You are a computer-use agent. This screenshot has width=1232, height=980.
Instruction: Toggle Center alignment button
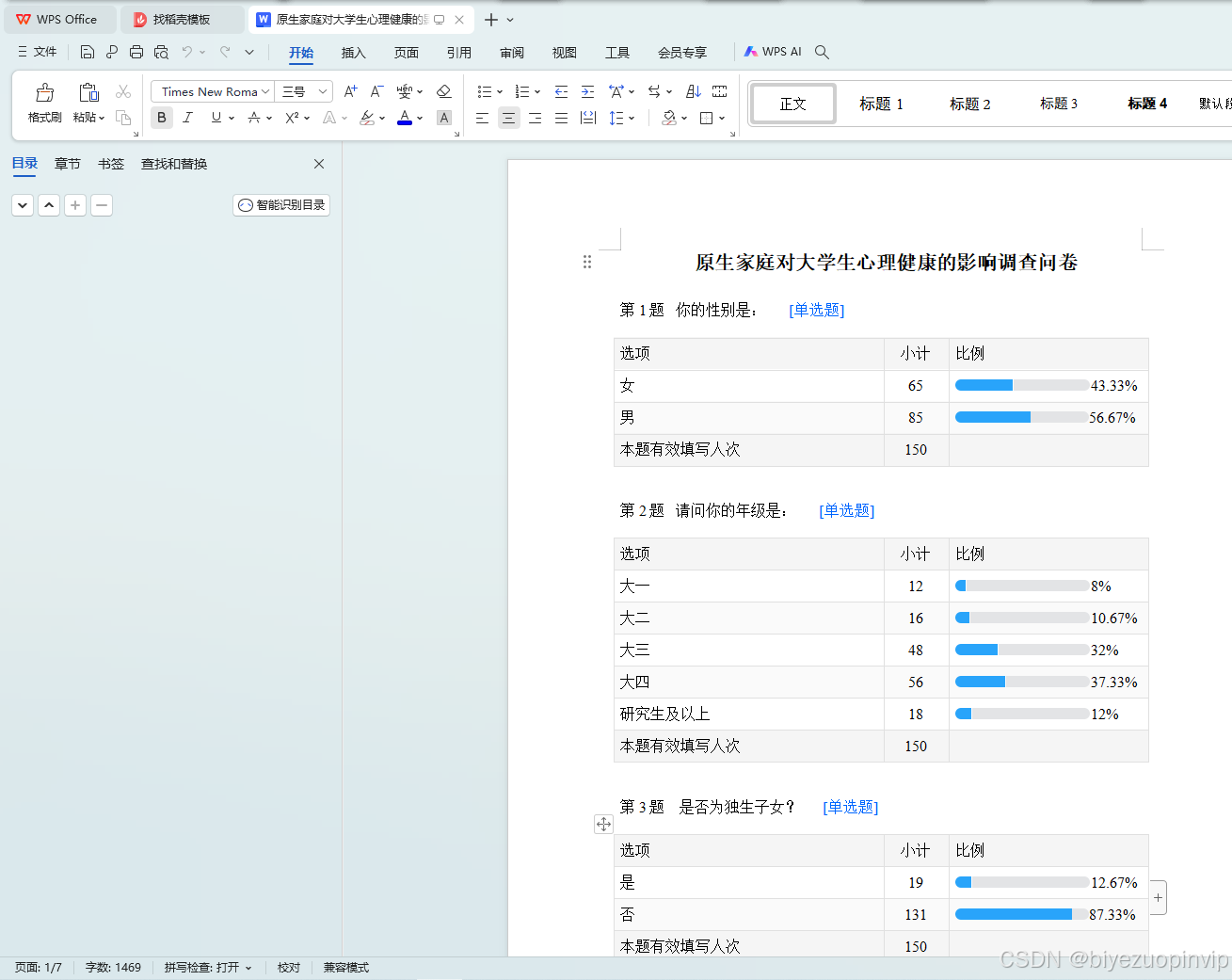tap(508, 118)
